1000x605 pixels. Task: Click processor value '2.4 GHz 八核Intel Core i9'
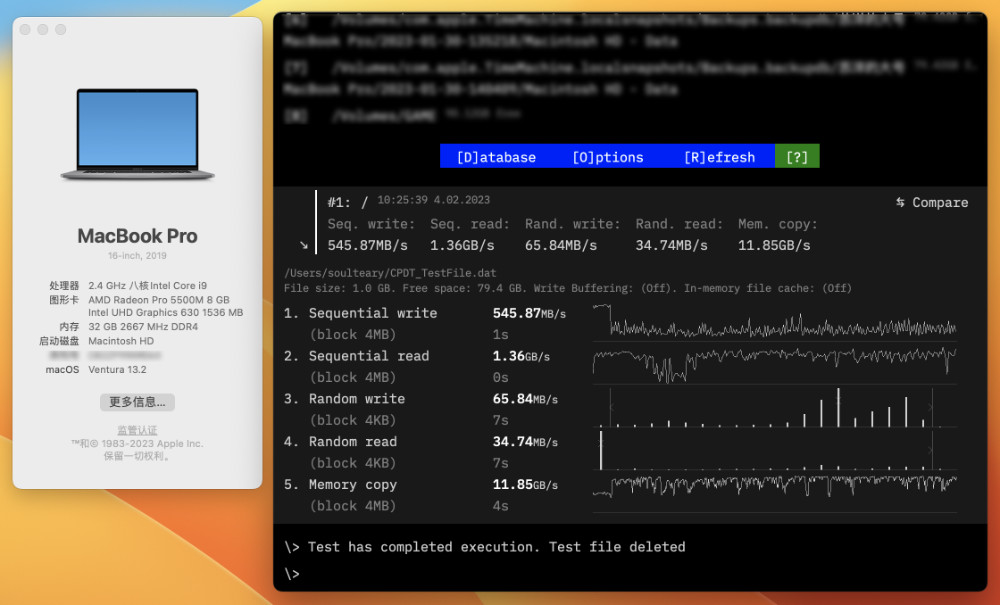[x=147, y=286]
